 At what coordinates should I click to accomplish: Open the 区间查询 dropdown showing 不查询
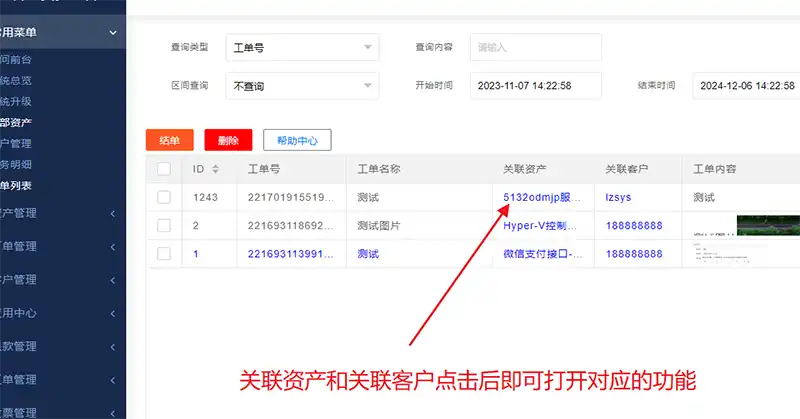[x=302, y=86]
